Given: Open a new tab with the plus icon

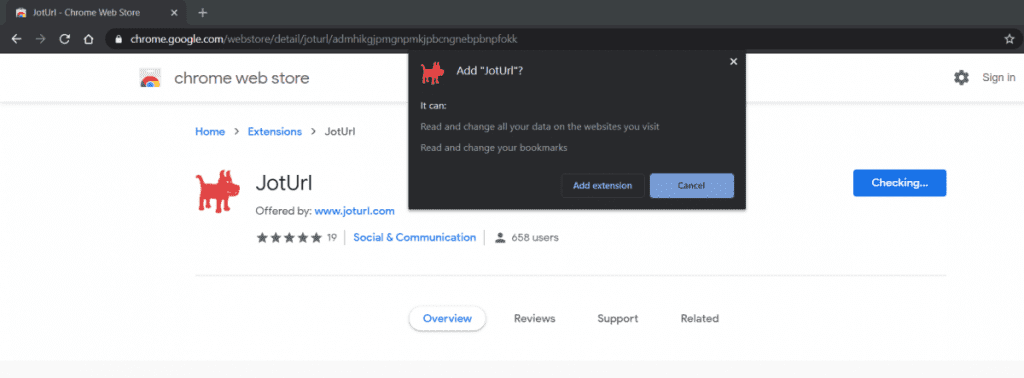Looking at the screenshot, I should click(x=202, y=12).
